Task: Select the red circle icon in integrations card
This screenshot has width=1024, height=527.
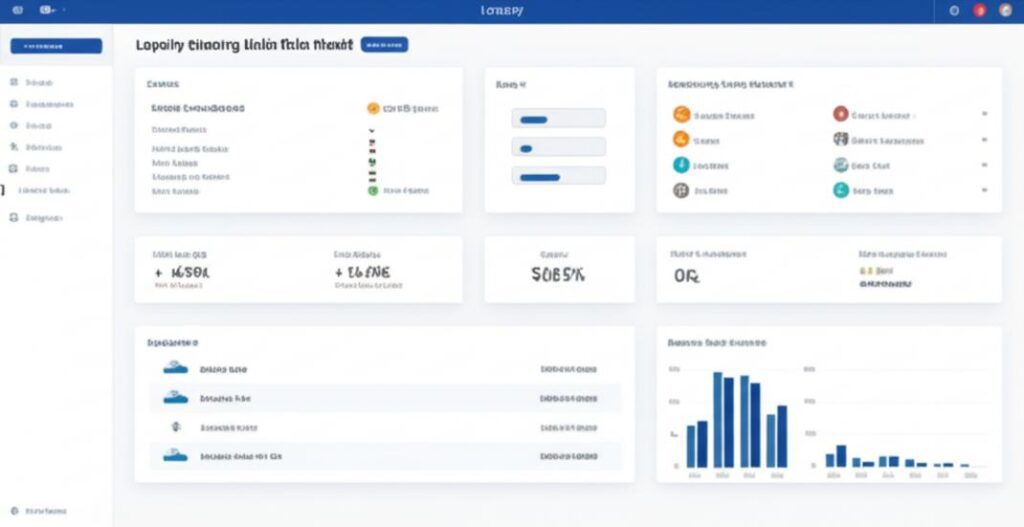Action: click(840, 114)
